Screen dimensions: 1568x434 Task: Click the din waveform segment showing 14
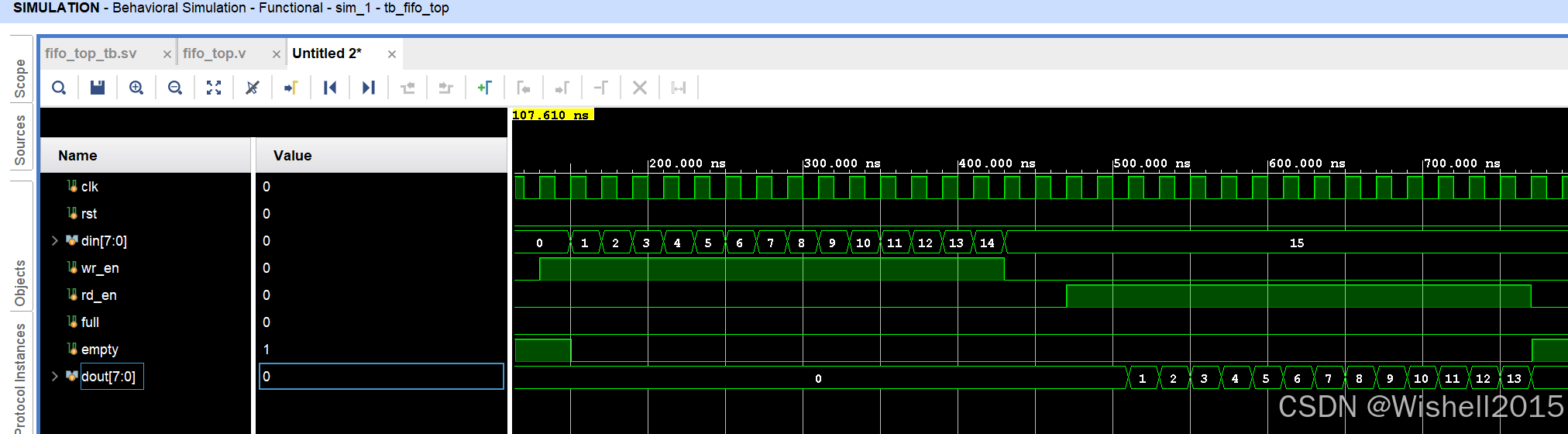click(x=988, y=243)
